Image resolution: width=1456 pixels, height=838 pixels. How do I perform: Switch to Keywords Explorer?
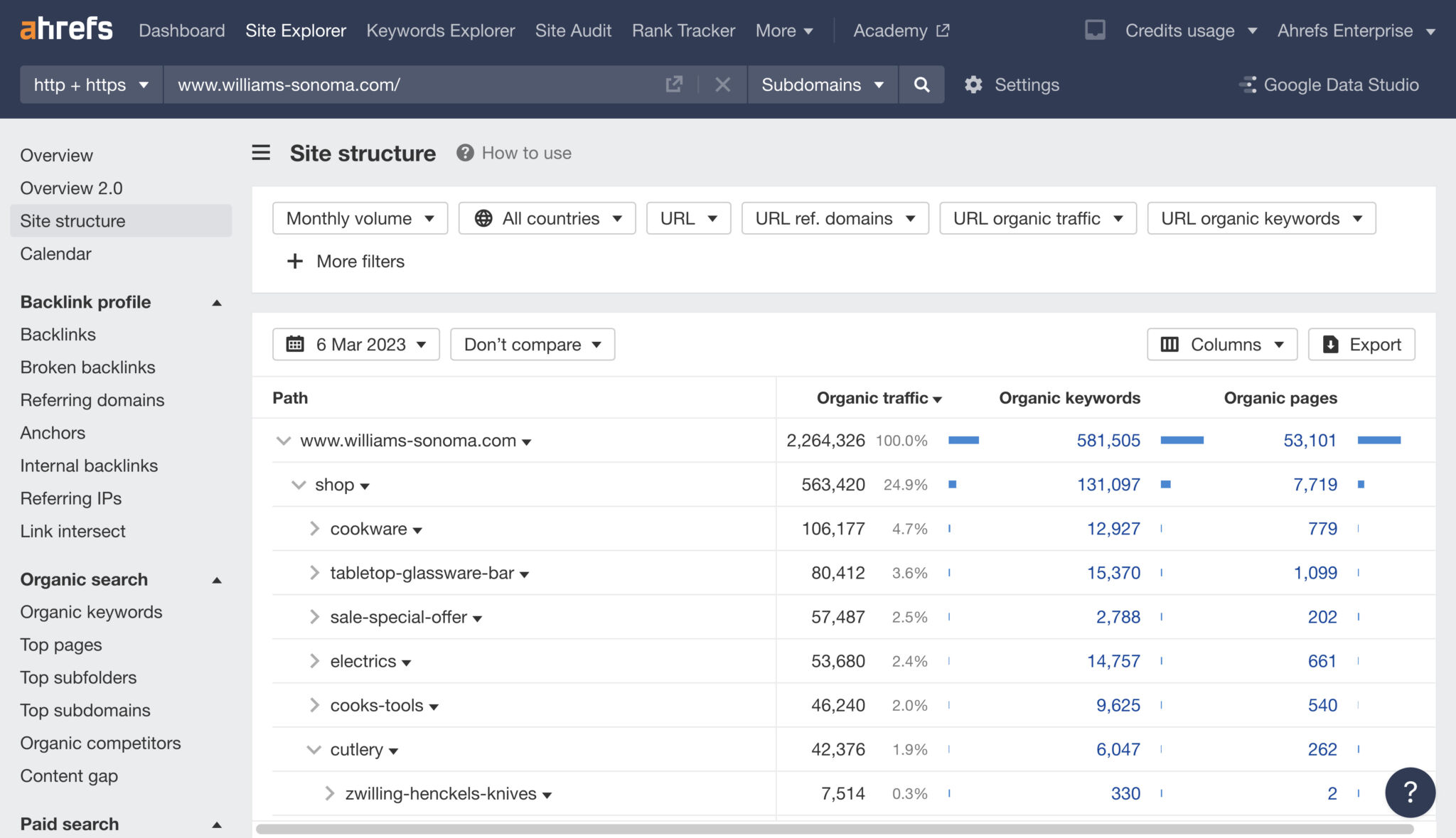point(441,31)
